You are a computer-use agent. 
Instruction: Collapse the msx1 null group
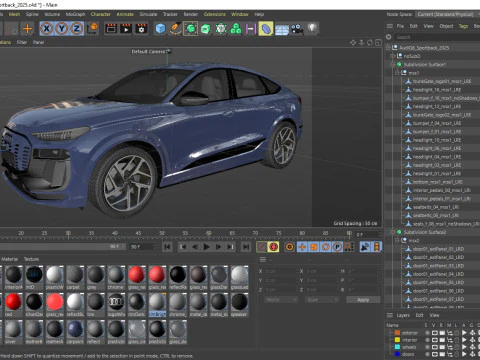click(397, 73)
